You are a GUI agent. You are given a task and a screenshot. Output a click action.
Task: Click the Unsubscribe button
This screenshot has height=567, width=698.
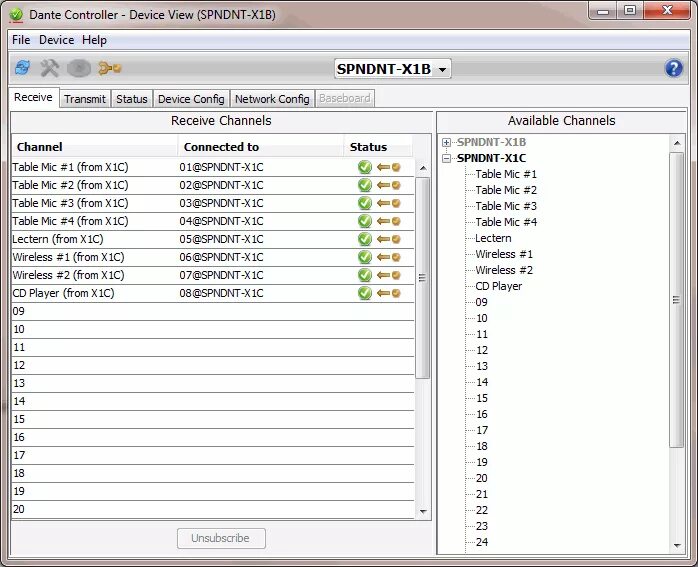click(221, 538)
